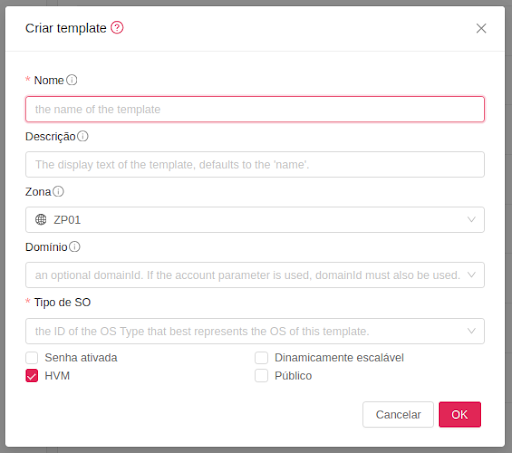The width and height of the screenshot is (512, 453).
Task: Focus the Descrição text field
Action: tap(255, 164)
